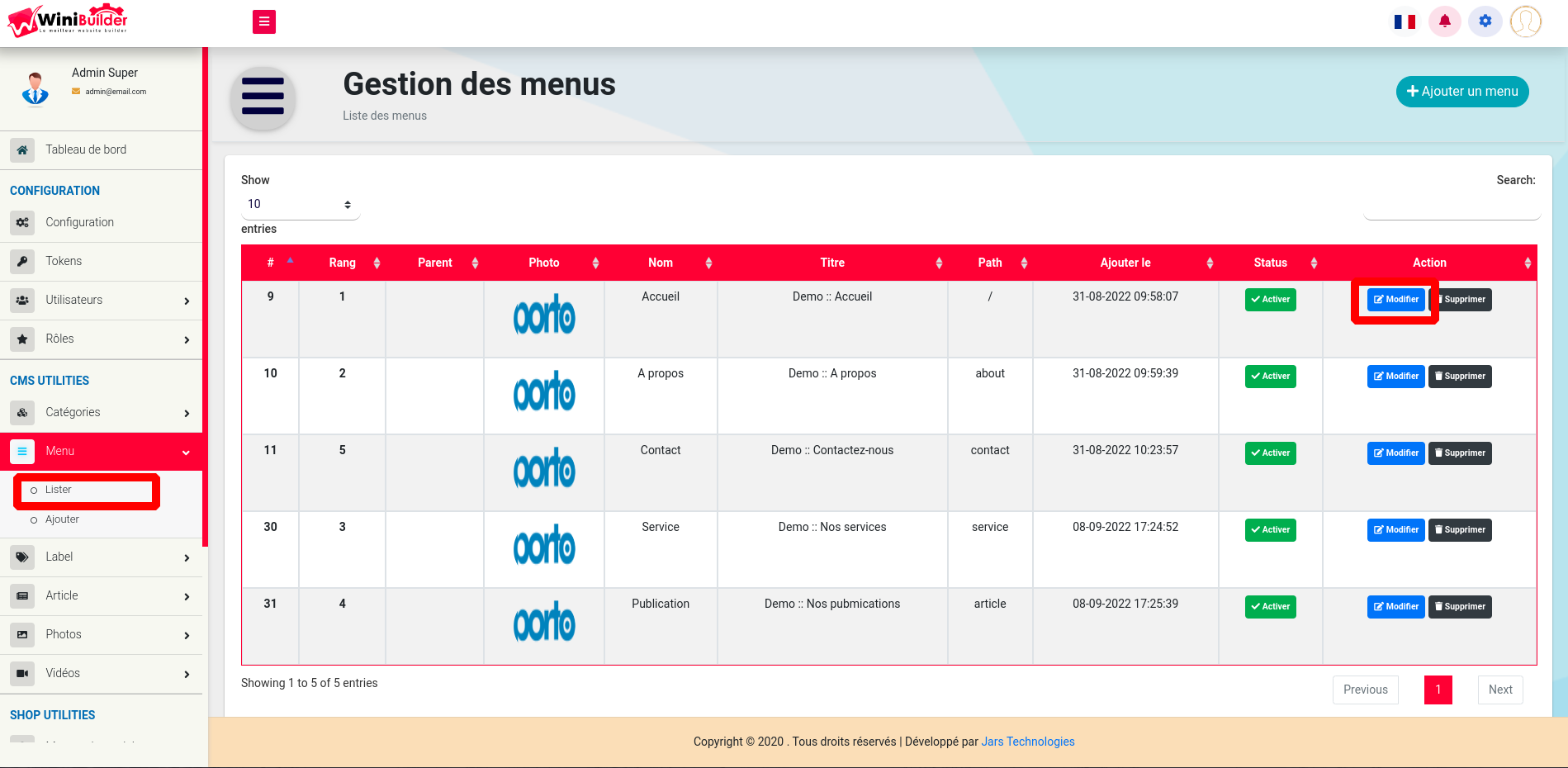Click Previous pagination button
Image resolution: width=1568 pixels, height=768 pixels.
click(x=1366, y=690)
